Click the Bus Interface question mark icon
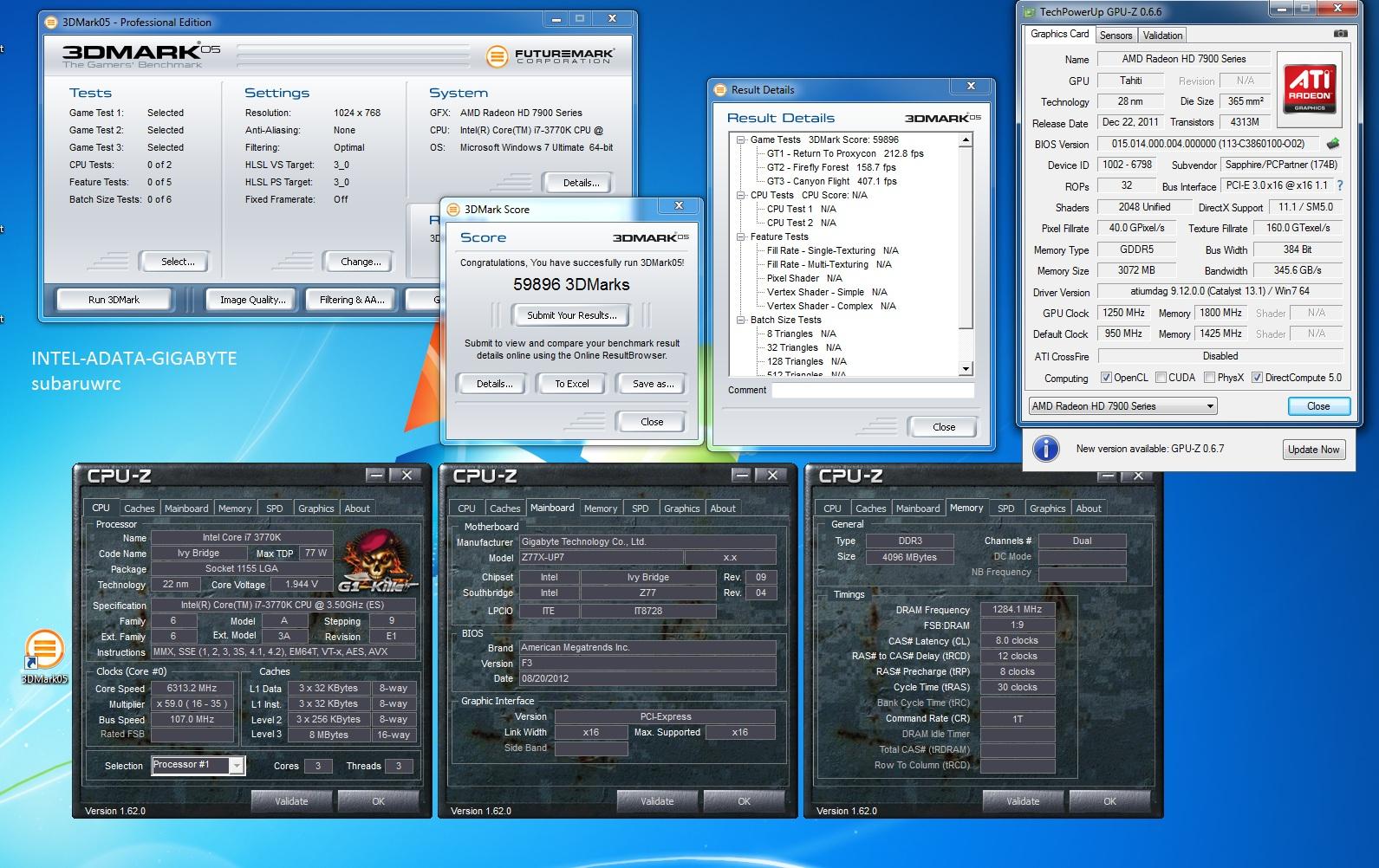This screenshot has height=868, width=1379. coord(1340,185)
